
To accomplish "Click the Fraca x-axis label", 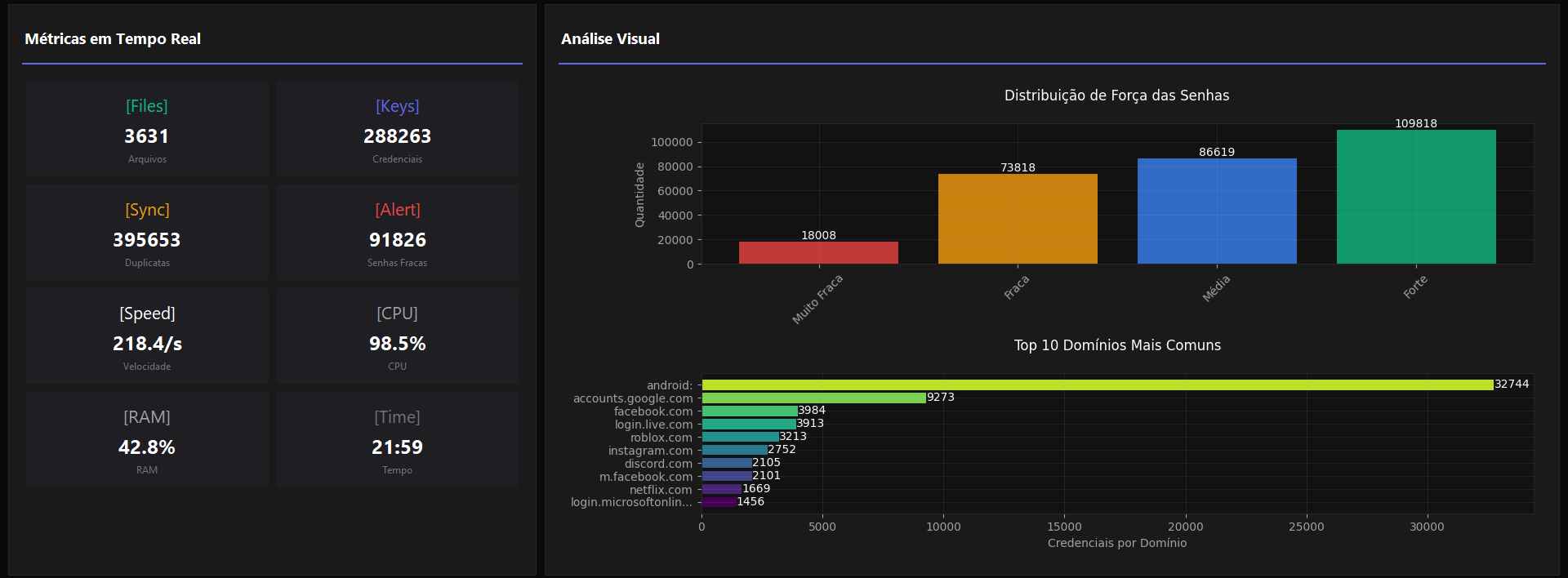I will (1017, 287).
